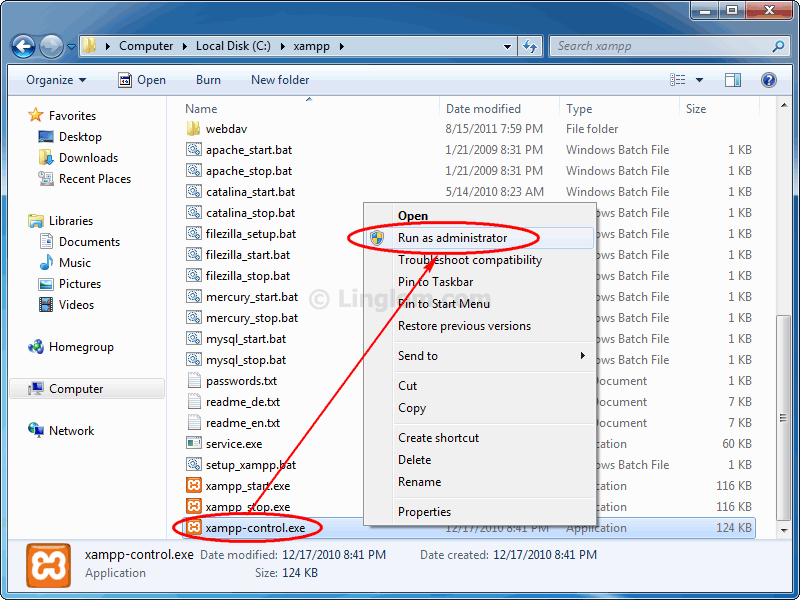800x600 pixels.
Task: Click the Burn toolbar button
Action: coord(208,80)
